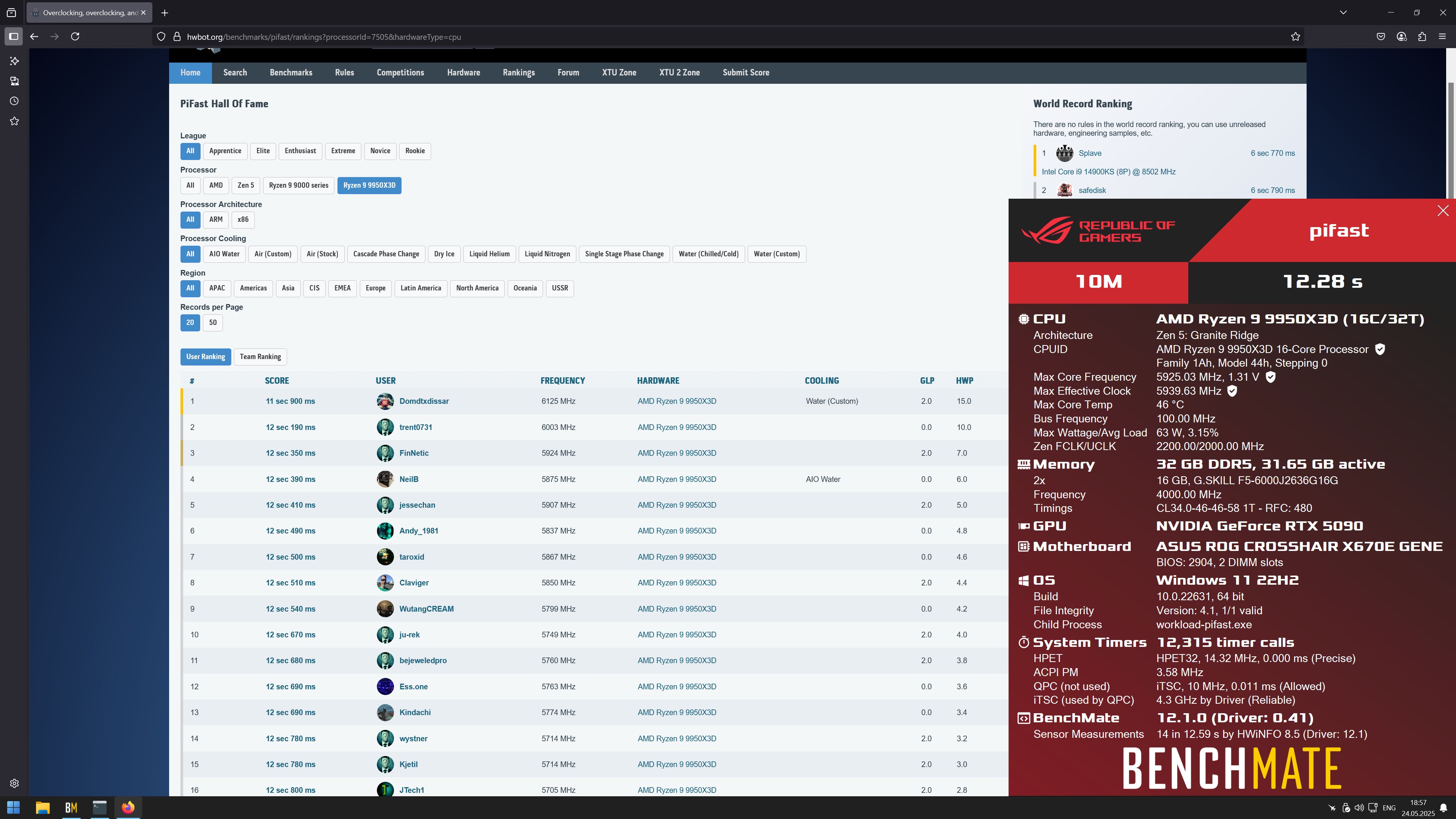
Task: Open the XTU 2 Zone page
Action: pos(679,73)
